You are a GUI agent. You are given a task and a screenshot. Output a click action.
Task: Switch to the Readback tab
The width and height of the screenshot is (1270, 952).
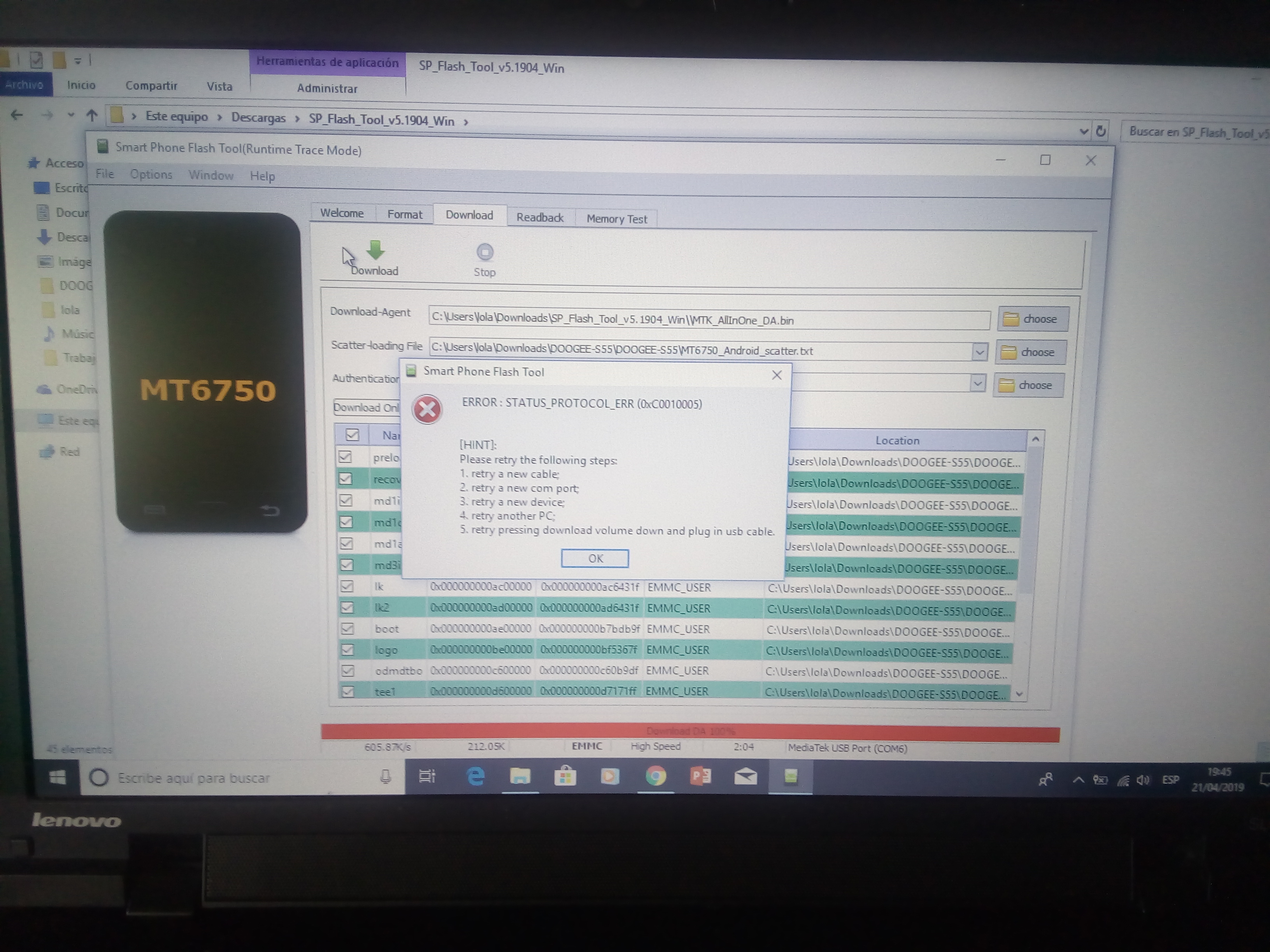(x=540, y=217)
